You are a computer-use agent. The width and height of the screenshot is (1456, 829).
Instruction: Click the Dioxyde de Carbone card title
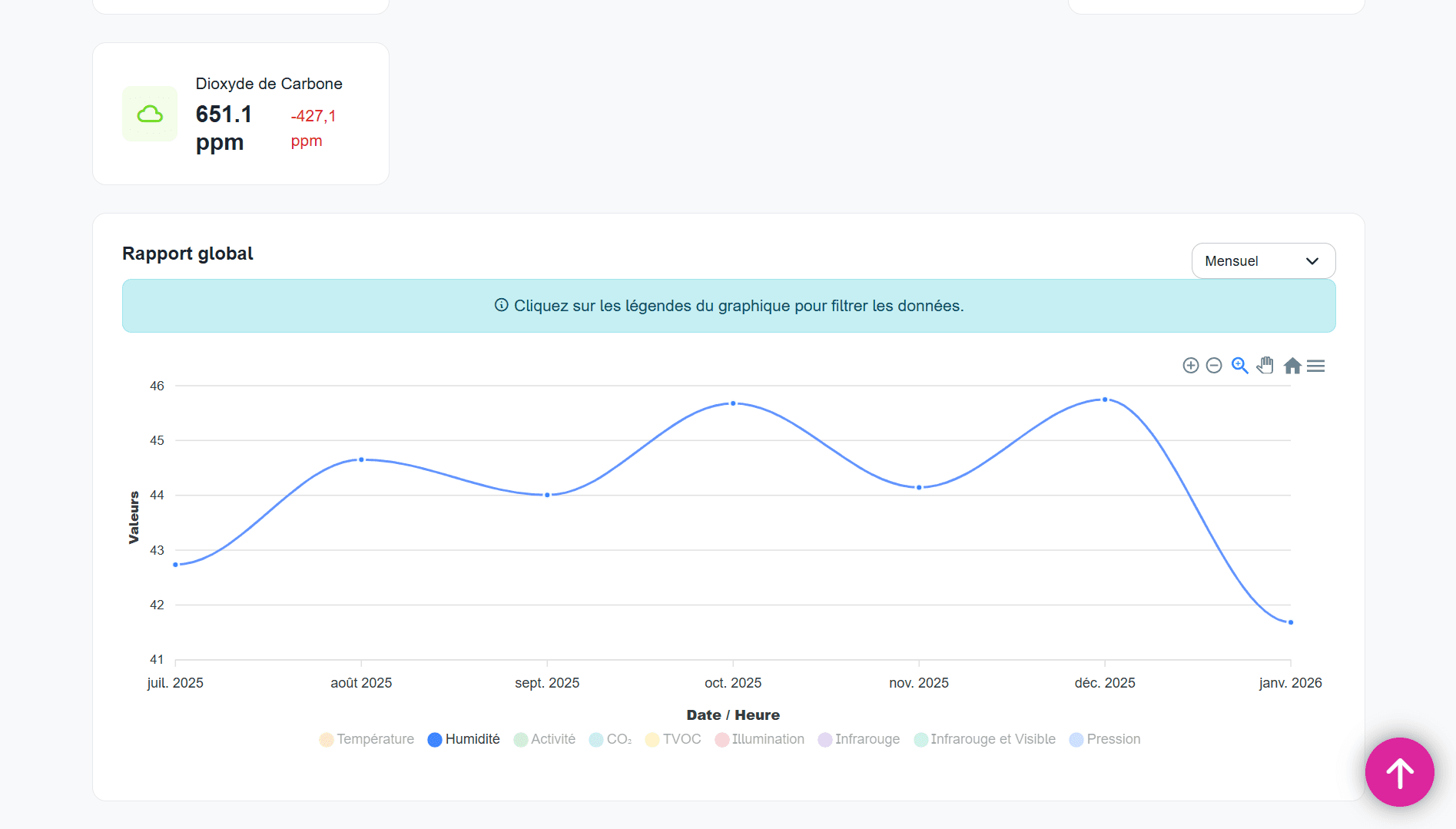pyautogui.click(x=269, y=84)
